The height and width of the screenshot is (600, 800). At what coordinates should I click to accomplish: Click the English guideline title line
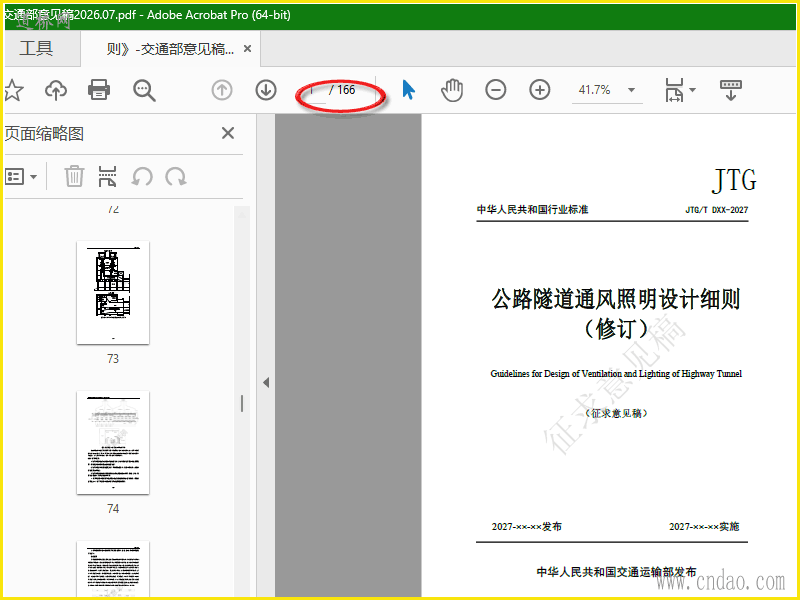(616, 374)
